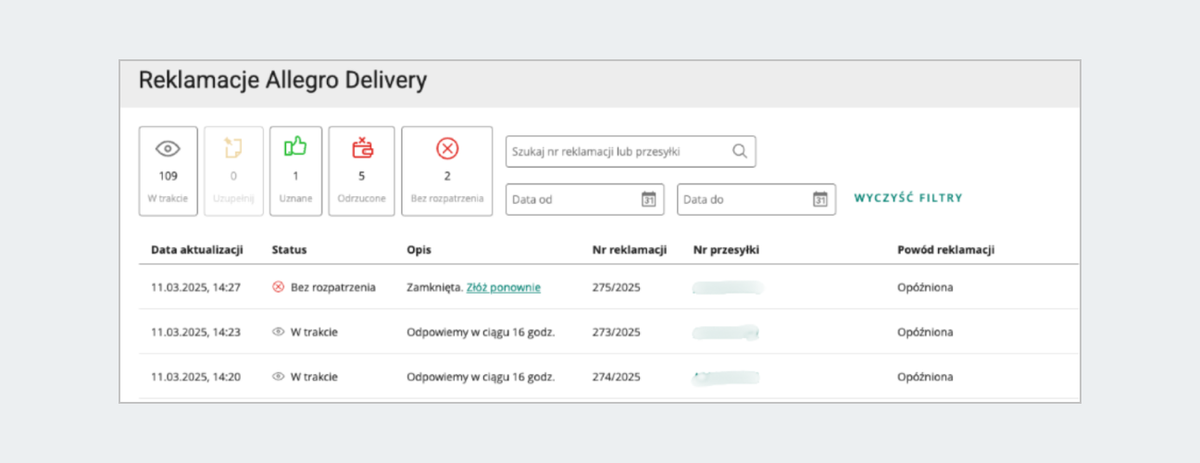This screenshot has height=463, width=1200.
Task: Click date 11.03.2025, 14:20
Action: pyautogui.click(x=196, y=377)
